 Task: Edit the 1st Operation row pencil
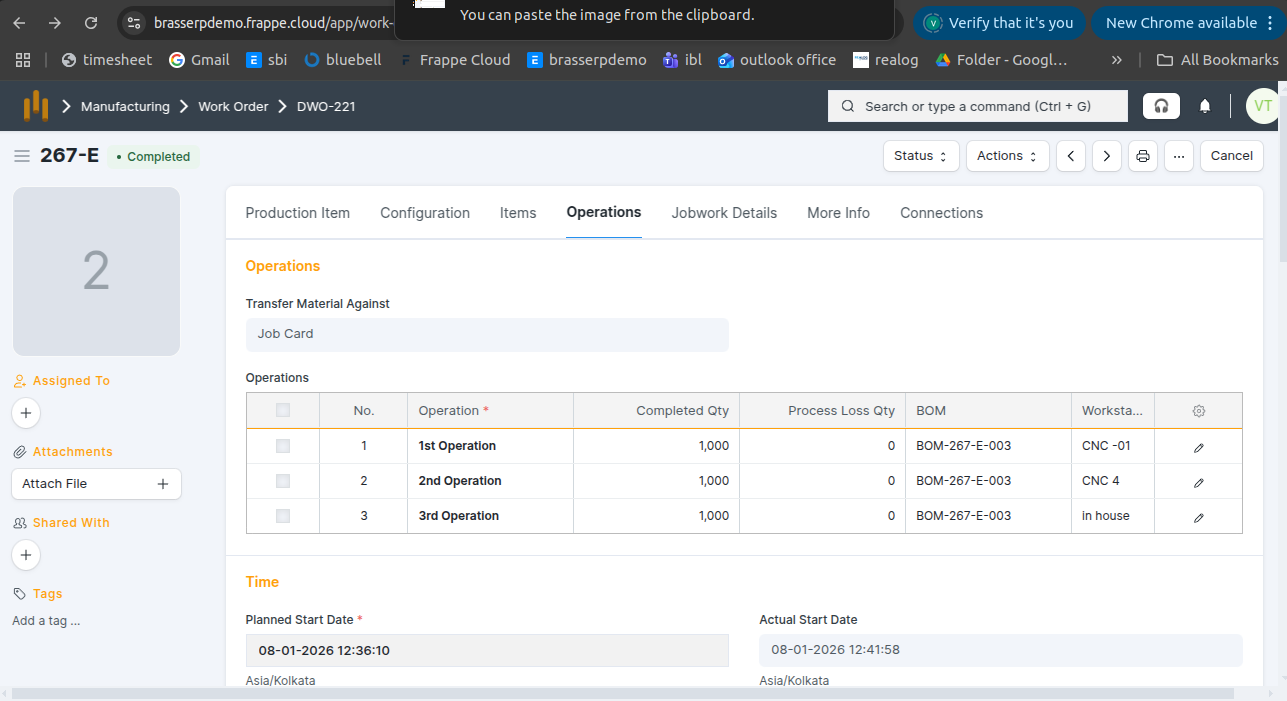(x=1198, y=447)
